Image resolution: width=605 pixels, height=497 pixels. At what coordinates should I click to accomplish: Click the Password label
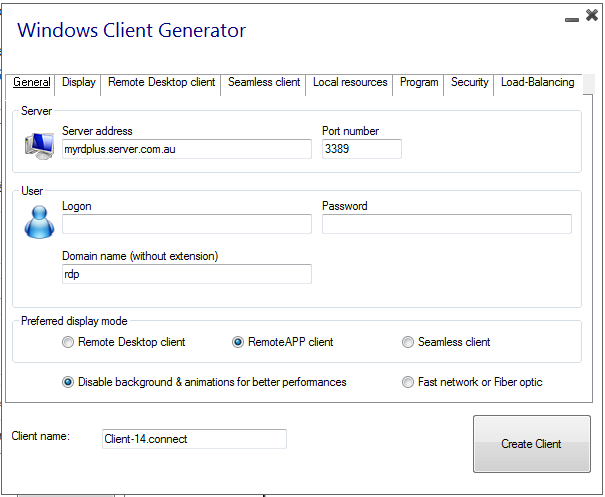[345, 206]
